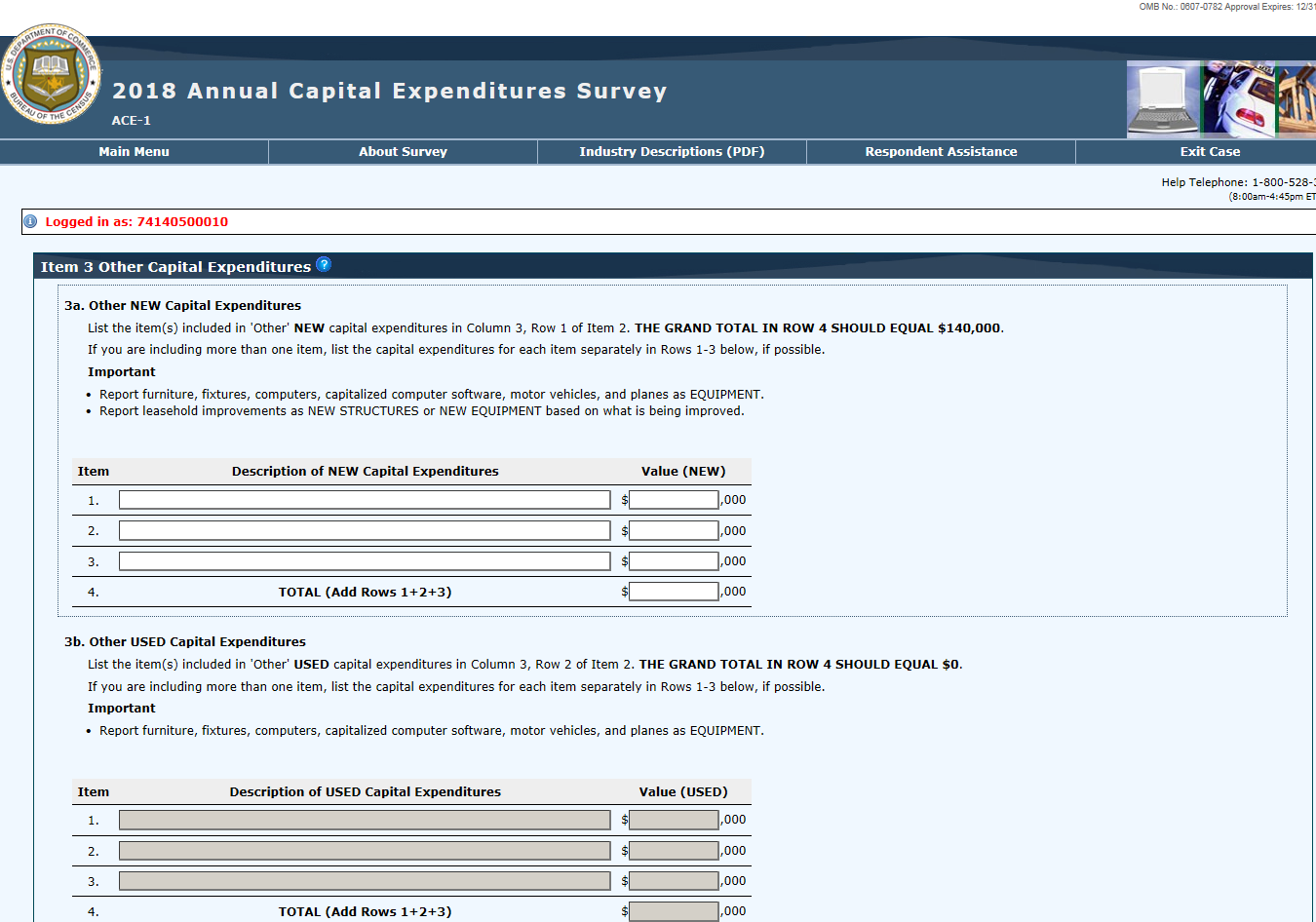1316x922 pixels.
Task: Click USED description field for row 1
Action: pos(365,820)
